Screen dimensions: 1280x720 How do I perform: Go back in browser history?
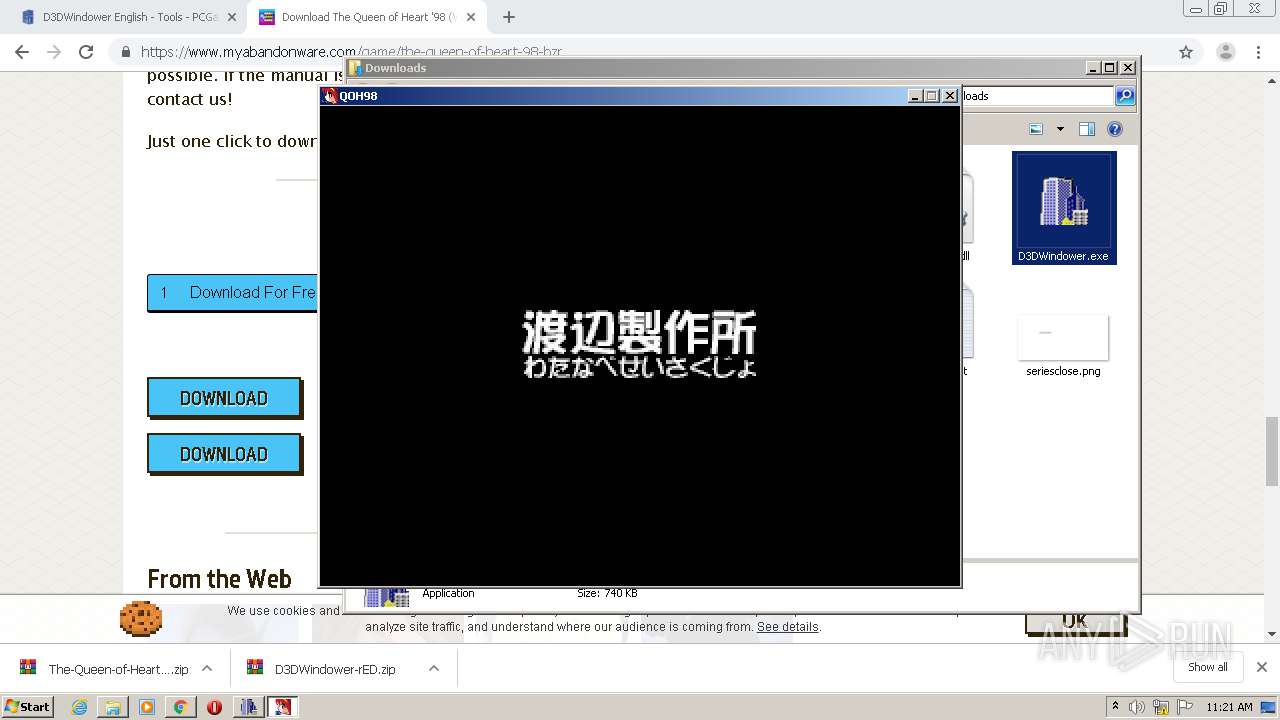click(22, 52)
